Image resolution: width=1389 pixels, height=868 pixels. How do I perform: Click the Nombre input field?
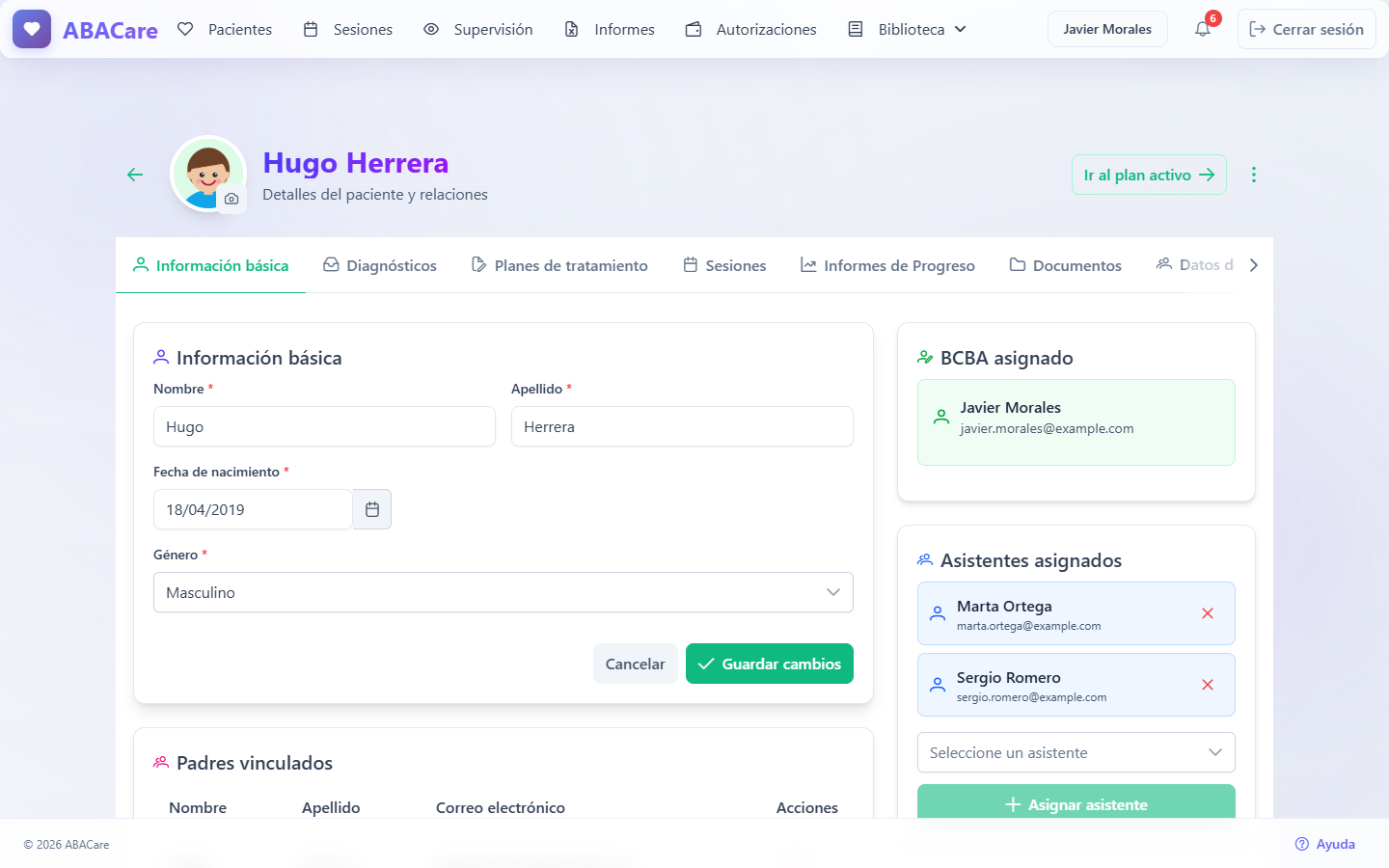click(x=324, y=426)
